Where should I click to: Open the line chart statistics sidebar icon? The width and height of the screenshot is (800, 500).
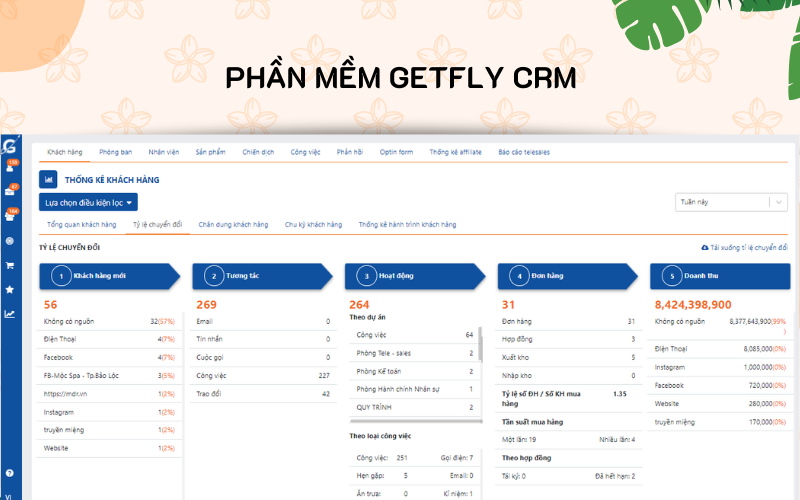[10, 314]
